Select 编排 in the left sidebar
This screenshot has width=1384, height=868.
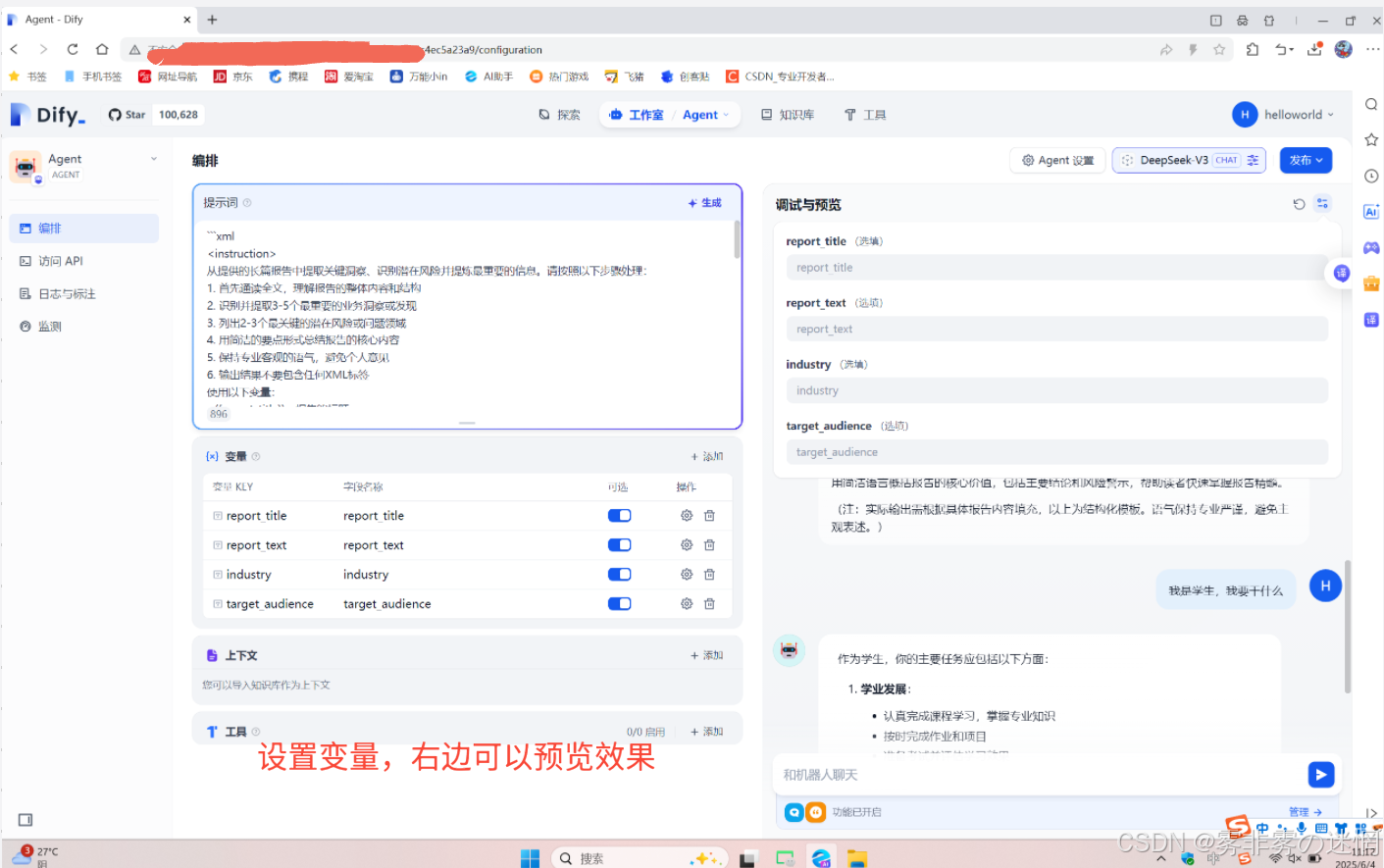[x=84, y=229]
